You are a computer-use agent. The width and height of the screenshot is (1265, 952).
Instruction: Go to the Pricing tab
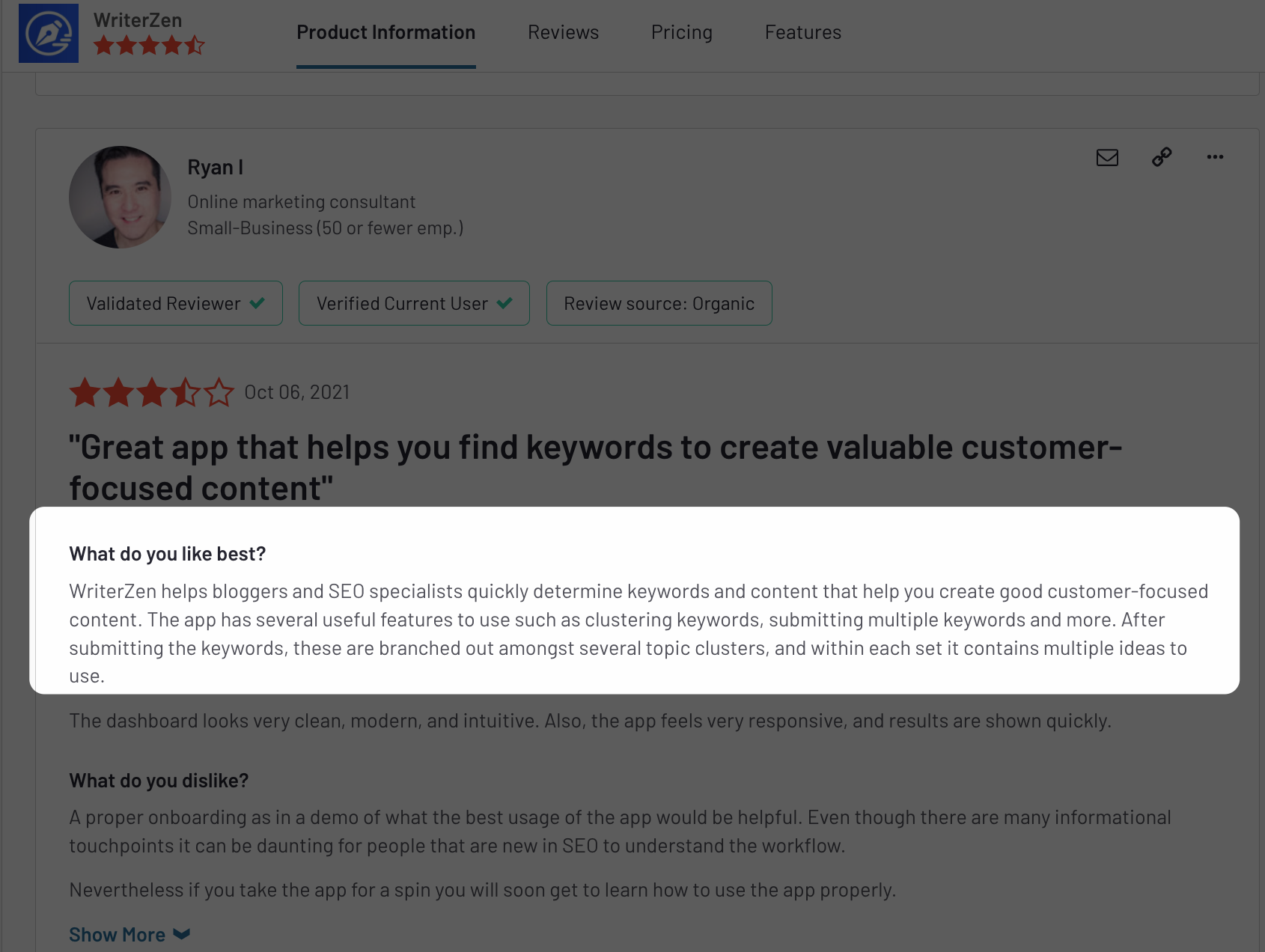pos(682,32)
